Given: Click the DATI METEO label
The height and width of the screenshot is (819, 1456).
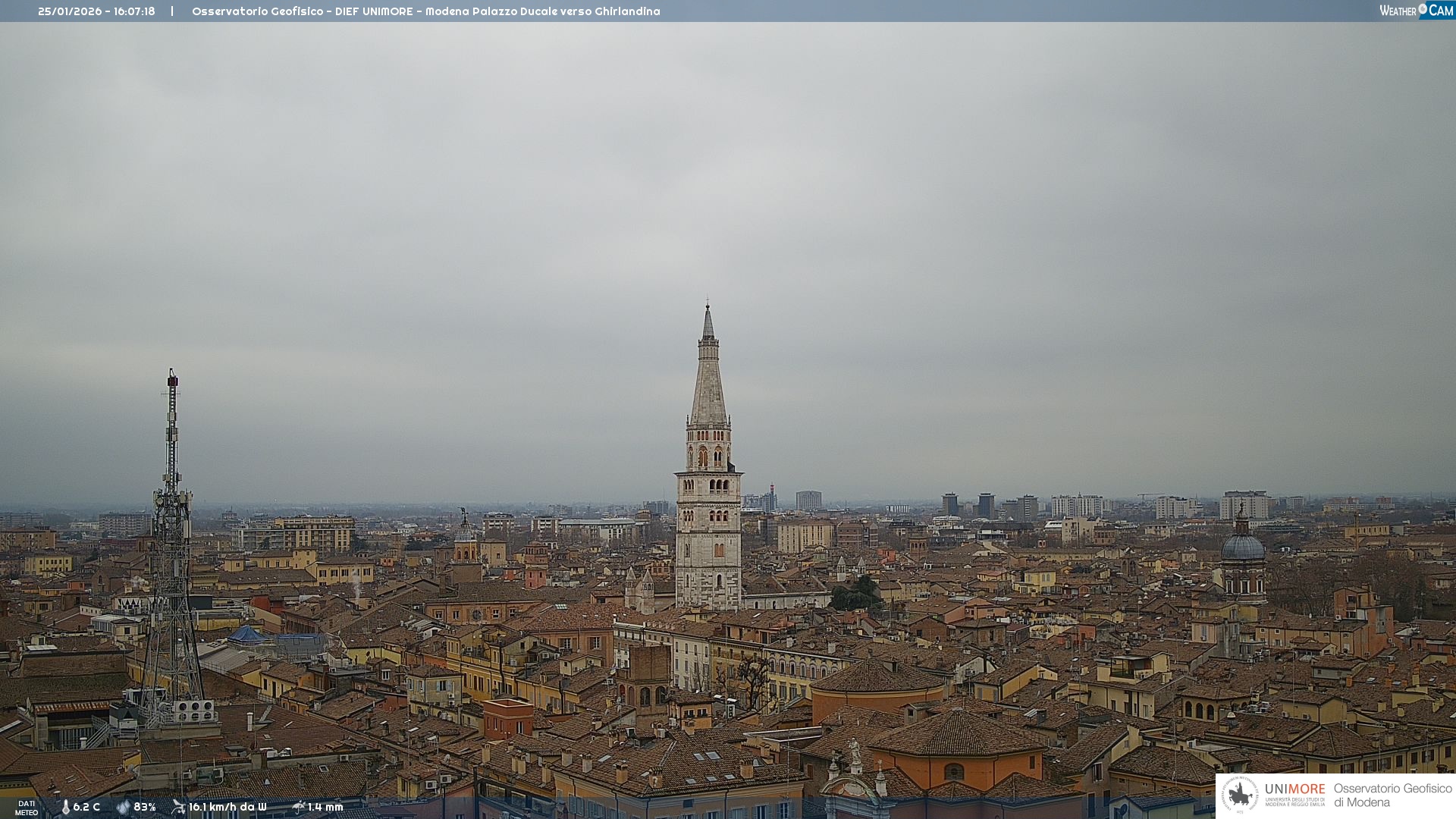Looking at the screenshot, I should (x=27, y=808).
